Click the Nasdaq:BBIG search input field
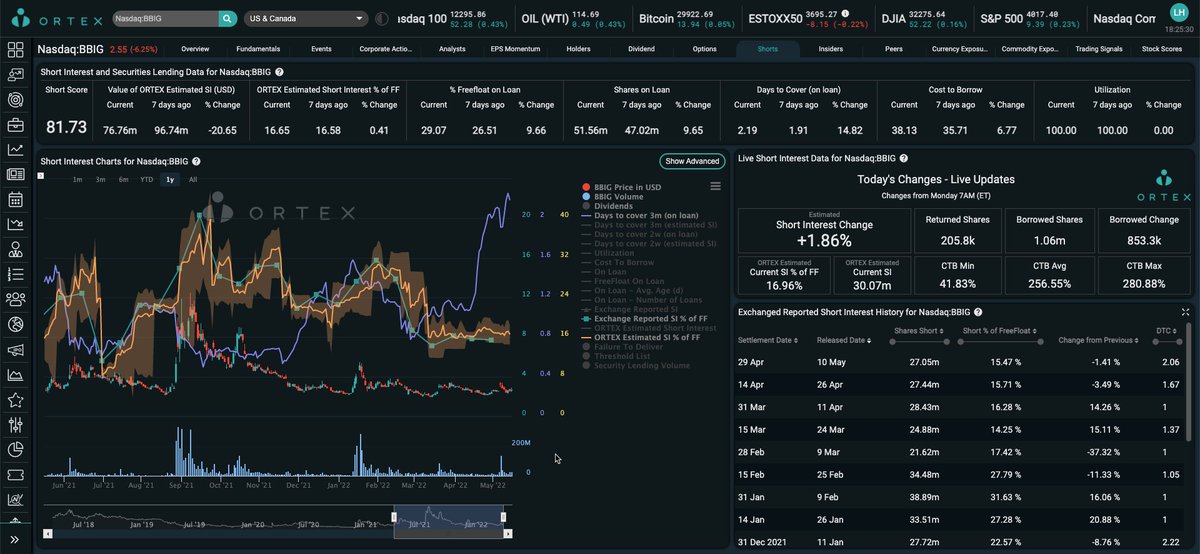 pos(165,18)
